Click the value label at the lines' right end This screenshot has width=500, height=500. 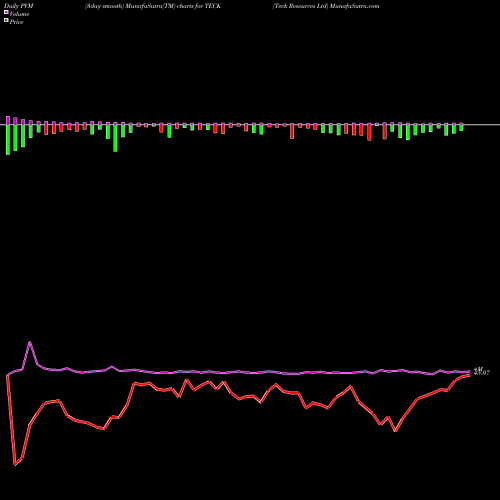point(482,371)
